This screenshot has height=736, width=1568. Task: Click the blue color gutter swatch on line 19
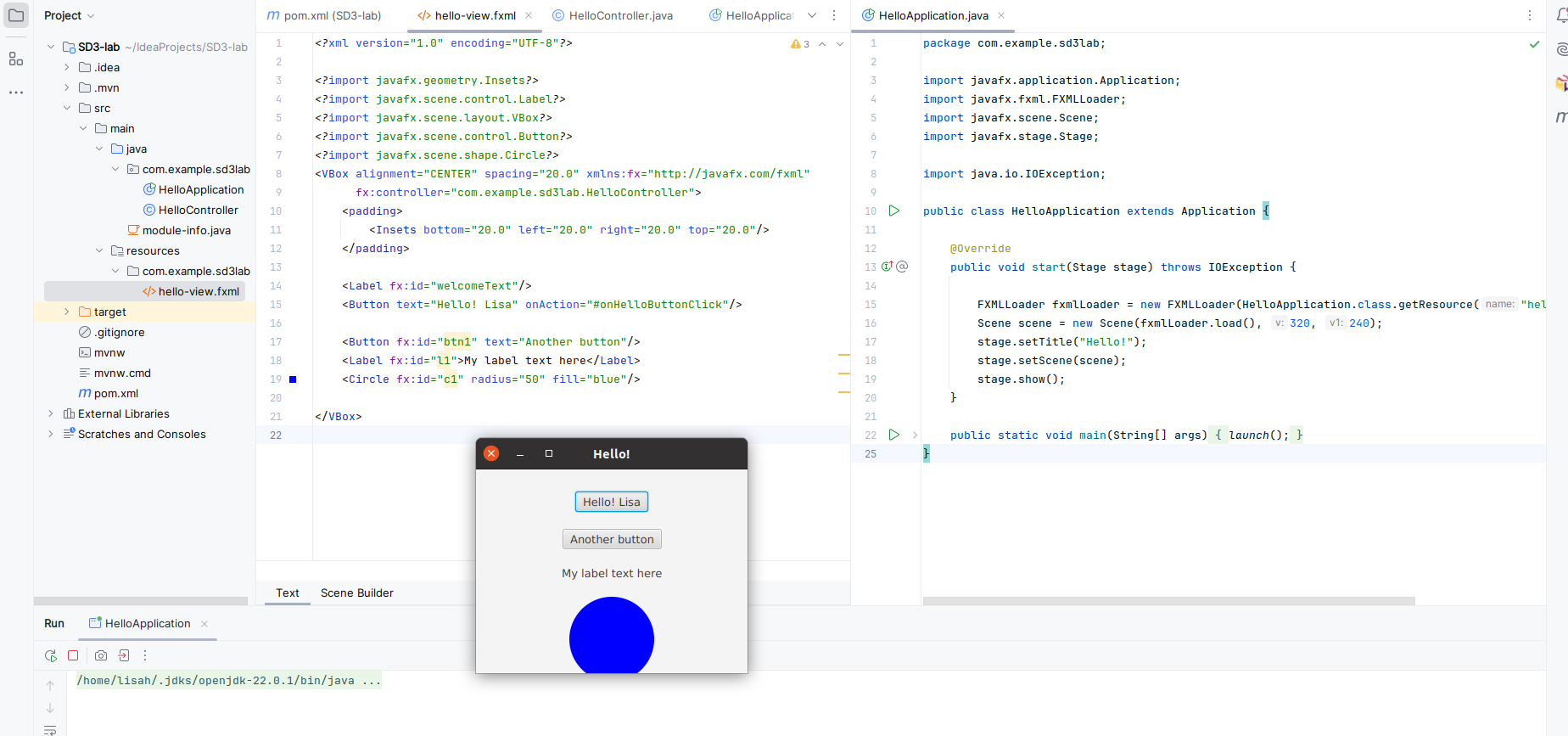point(293,379)
